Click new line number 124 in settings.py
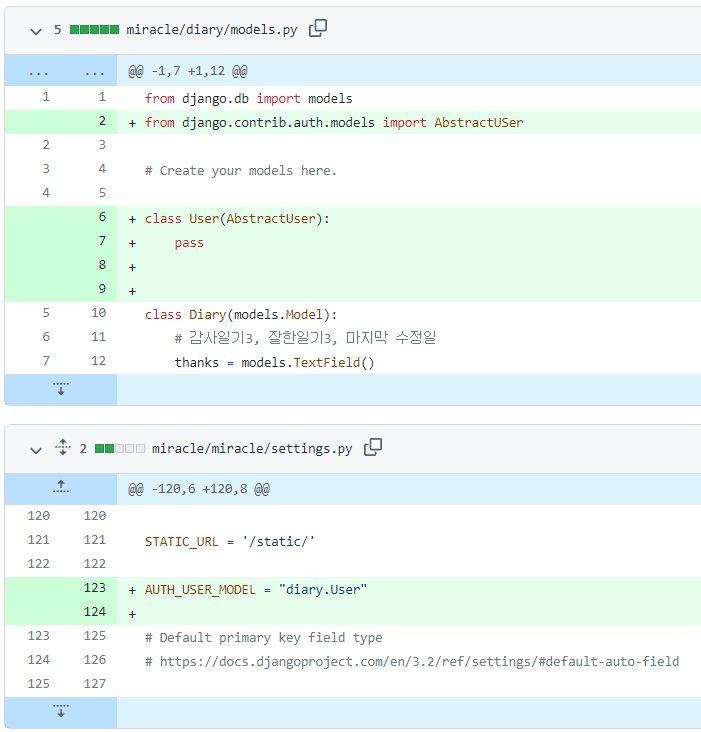 (x=95, y=612)
